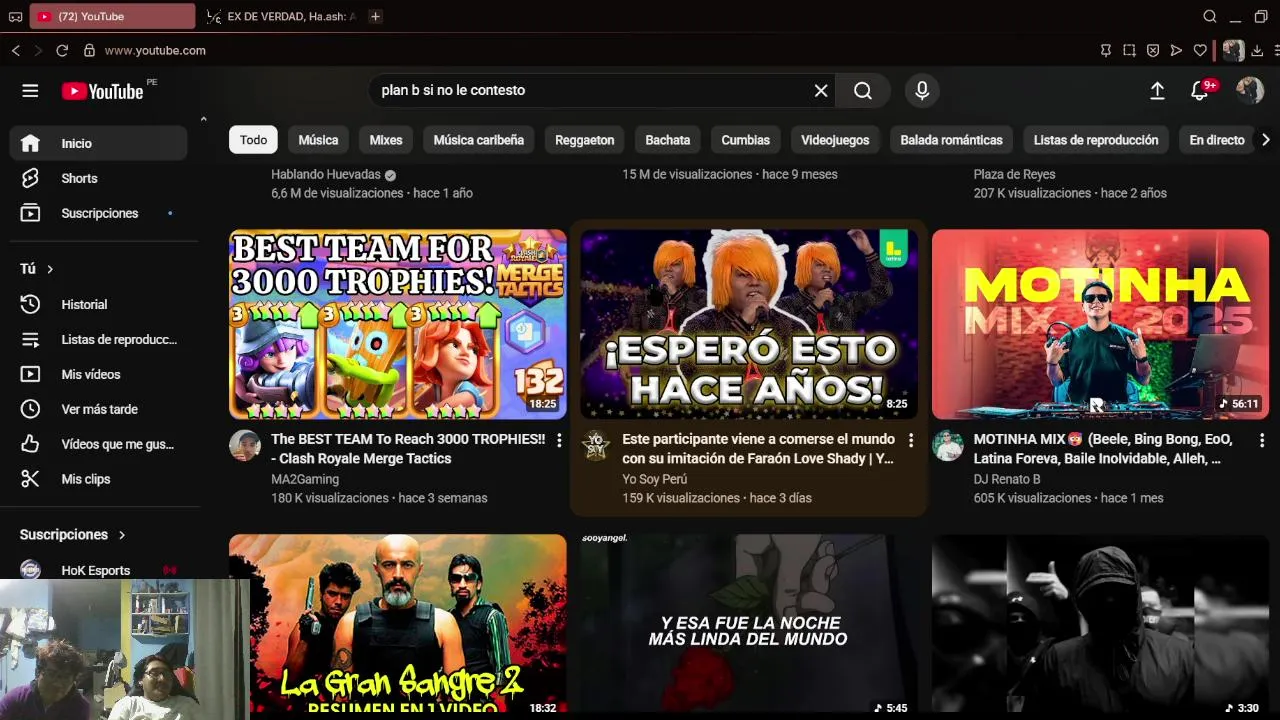Click the MA2Gaming channel avatar

point(245,445)
